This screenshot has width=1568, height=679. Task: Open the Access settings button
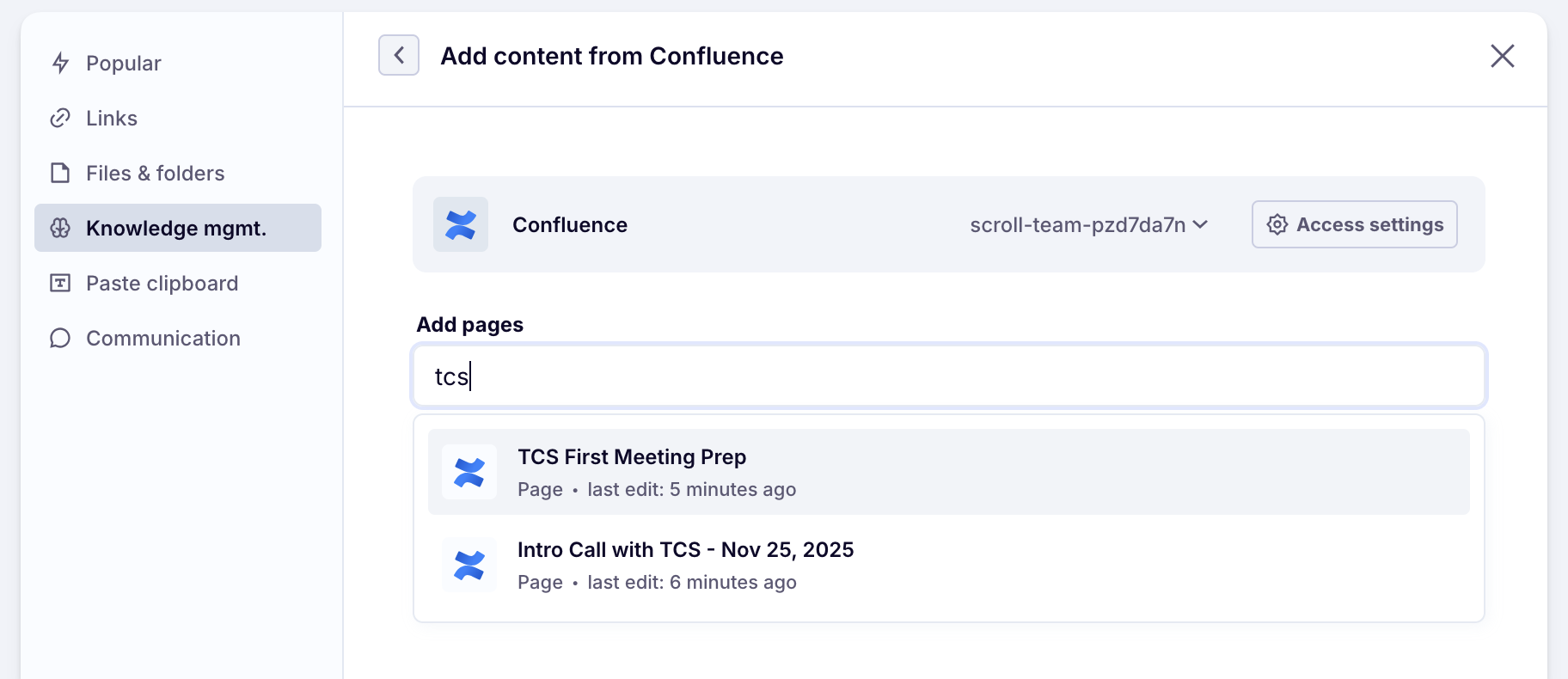click(x=1354, y=224)
